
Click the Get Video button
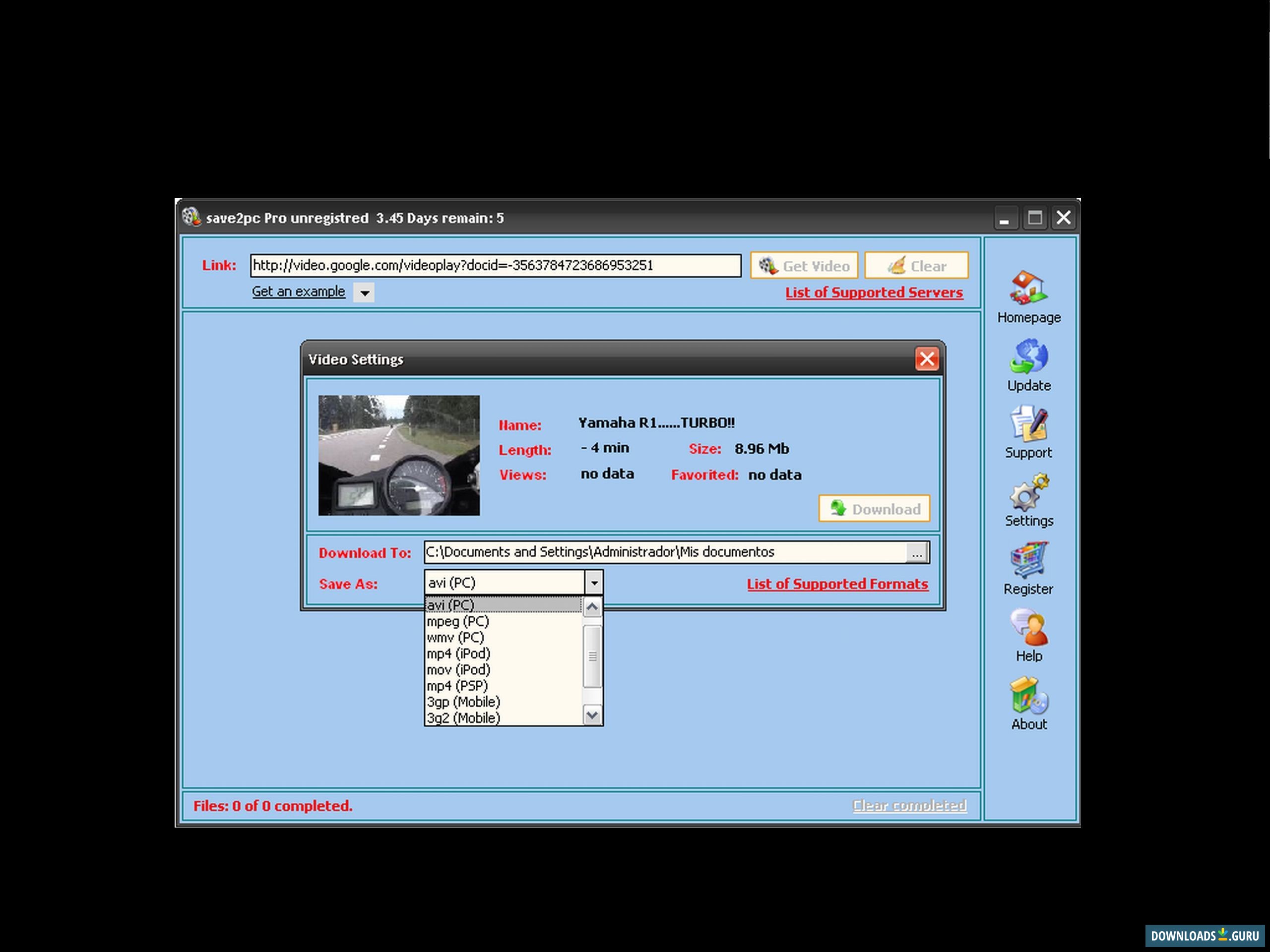click(804, 266)
